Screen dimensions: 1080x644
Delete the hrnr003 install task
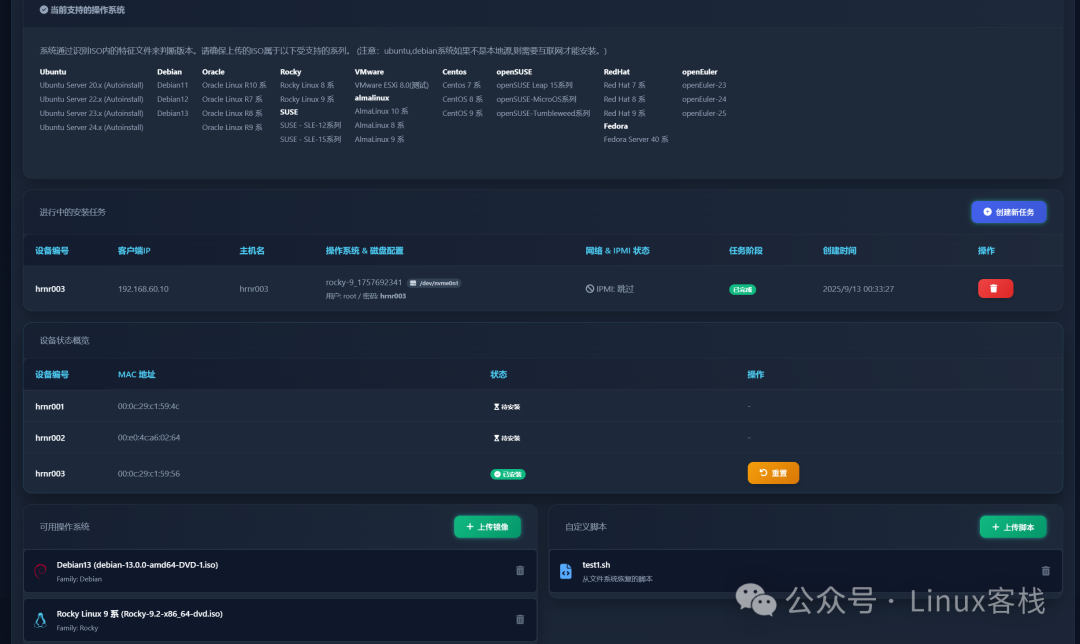tap(995, 288)
